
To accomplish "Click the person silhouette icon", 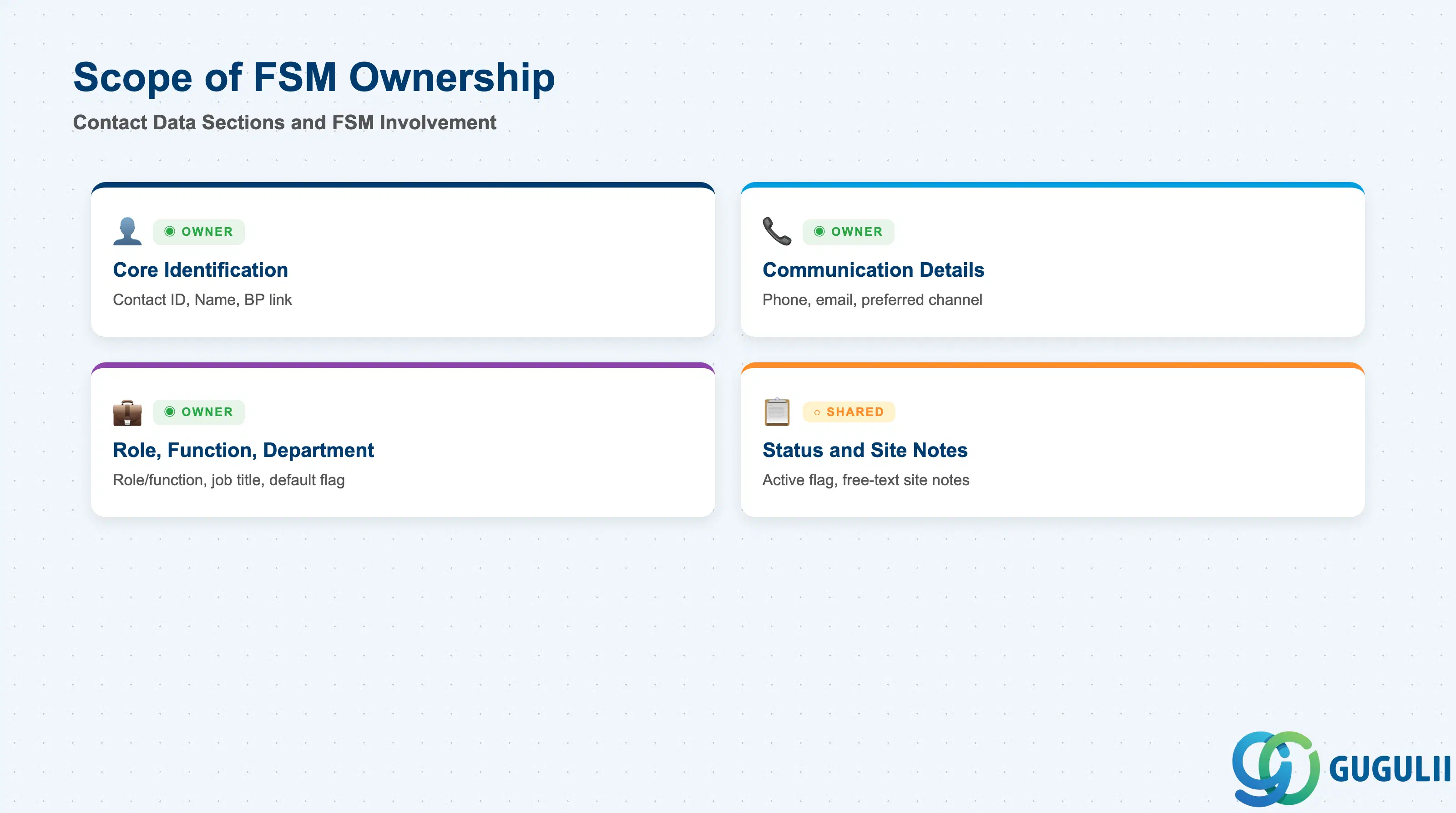I will (127, 231).
